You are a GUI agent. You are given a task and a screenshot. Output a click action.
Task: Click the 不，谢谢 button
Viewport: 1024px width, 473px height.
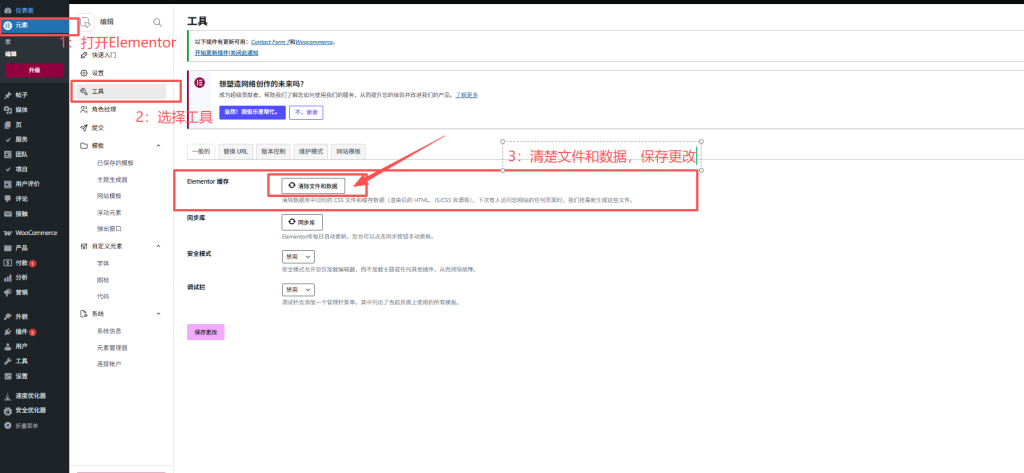pos(306,112)
